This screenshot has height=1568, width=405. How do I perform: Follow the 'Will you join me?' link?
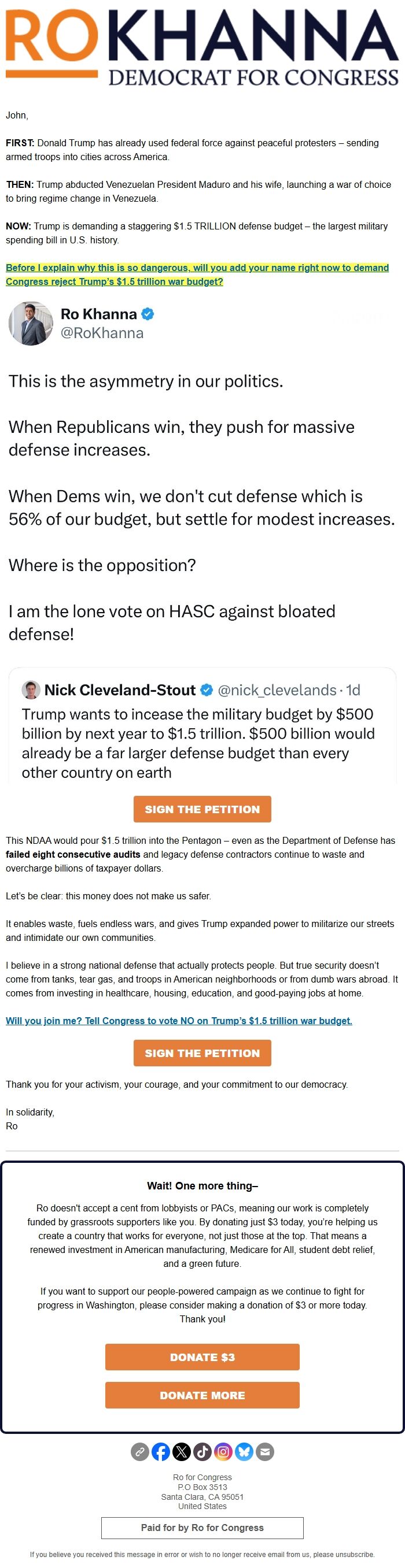[x=178, y=1021]
